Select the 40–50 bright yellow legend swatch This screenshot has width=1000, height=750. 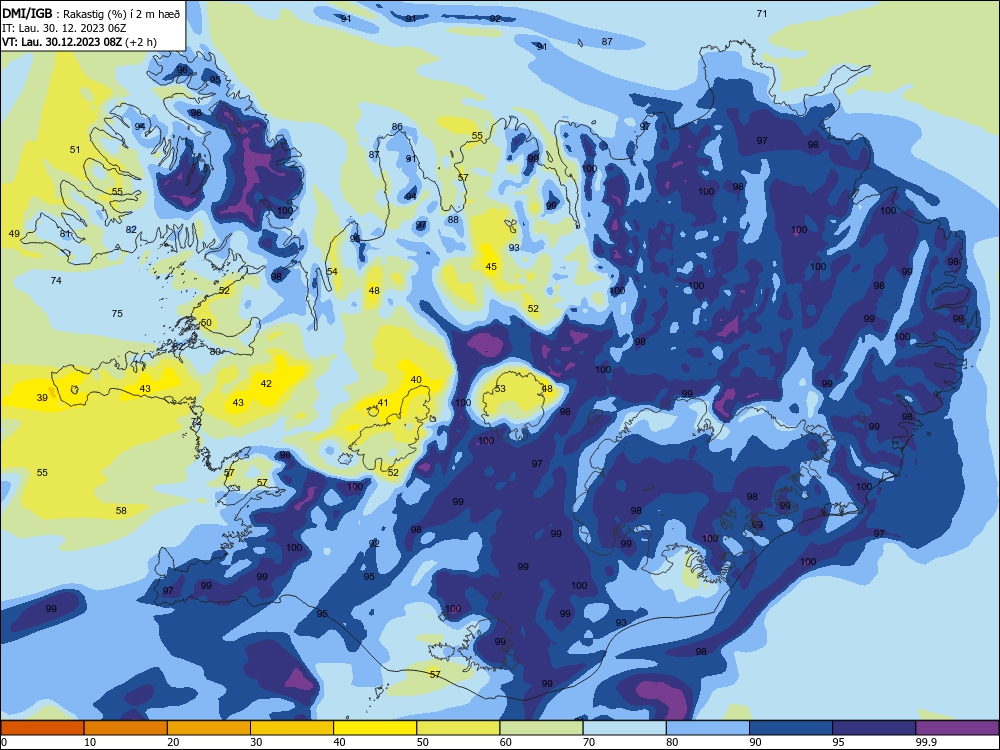(x=375, y=728)
